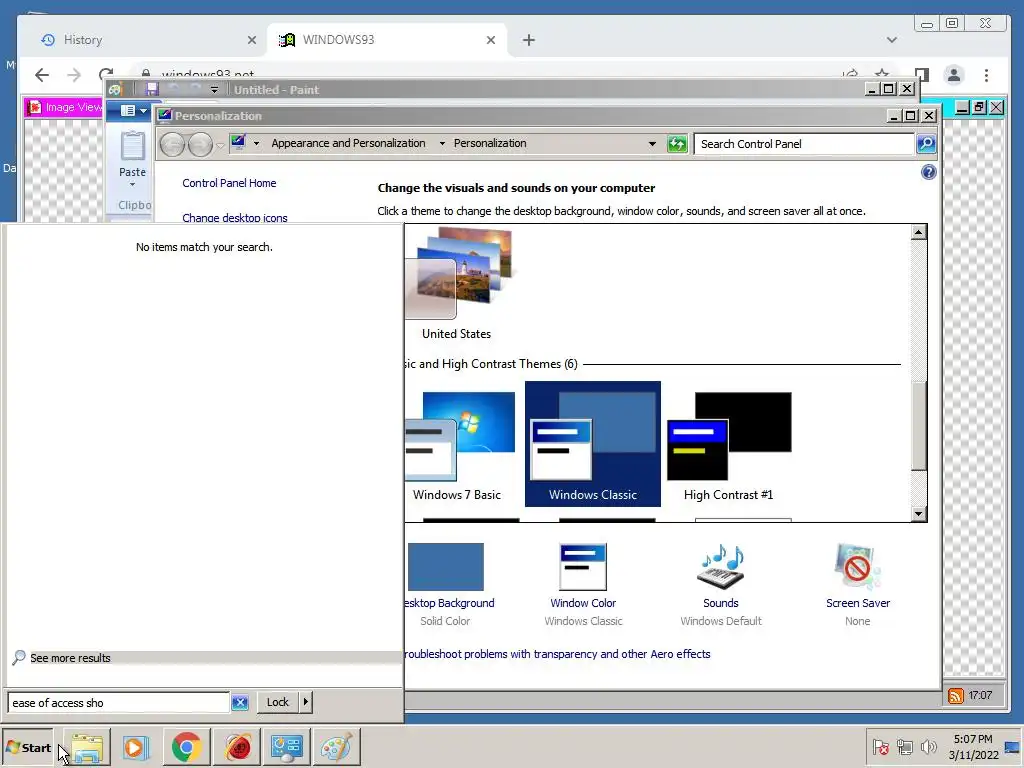Click the Save icon in Paint quick toolbar
The image size is (1024, 768).
(152, 89)
